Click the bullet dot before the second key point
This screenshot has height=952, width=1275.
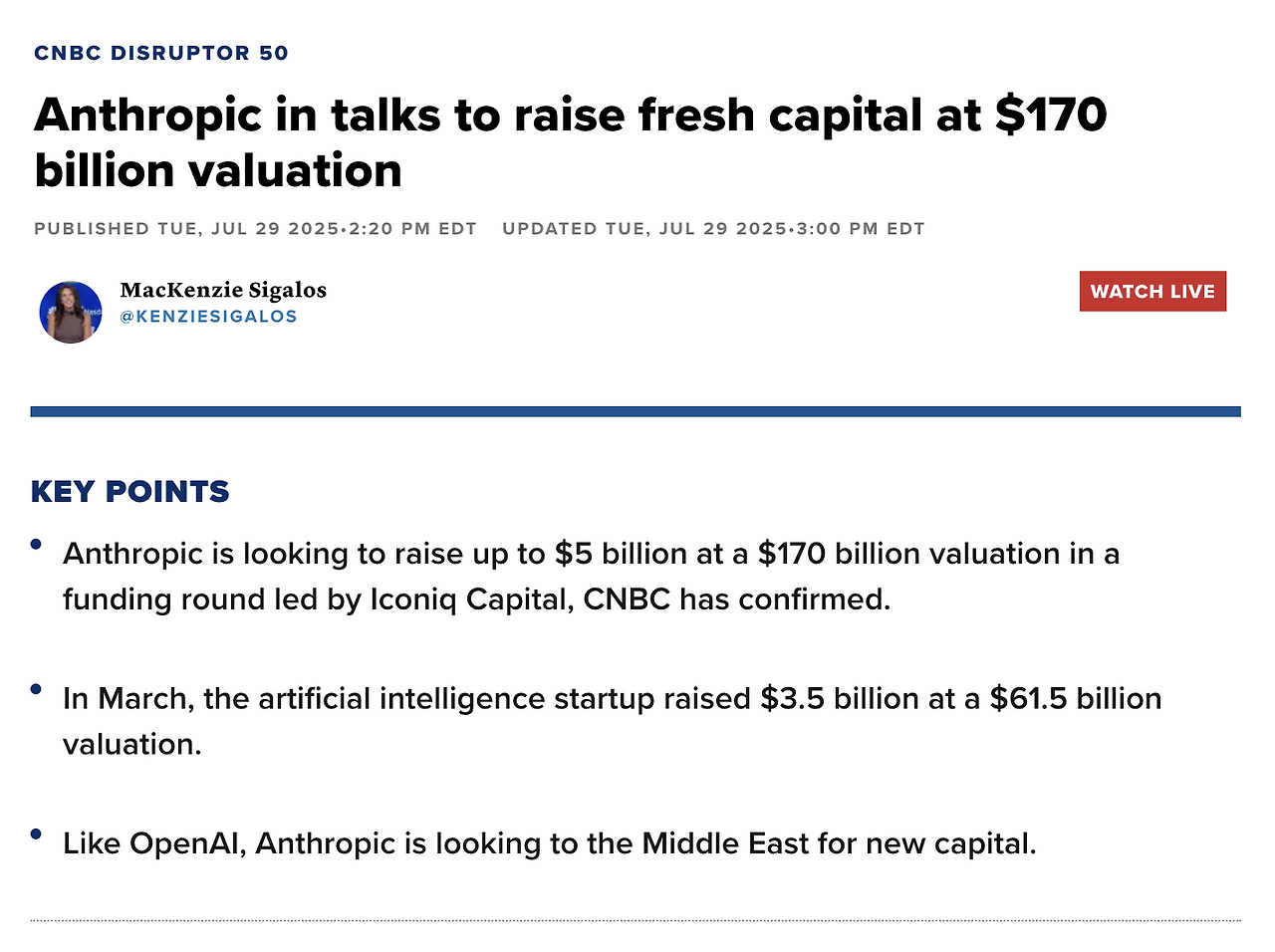(36, 689)
